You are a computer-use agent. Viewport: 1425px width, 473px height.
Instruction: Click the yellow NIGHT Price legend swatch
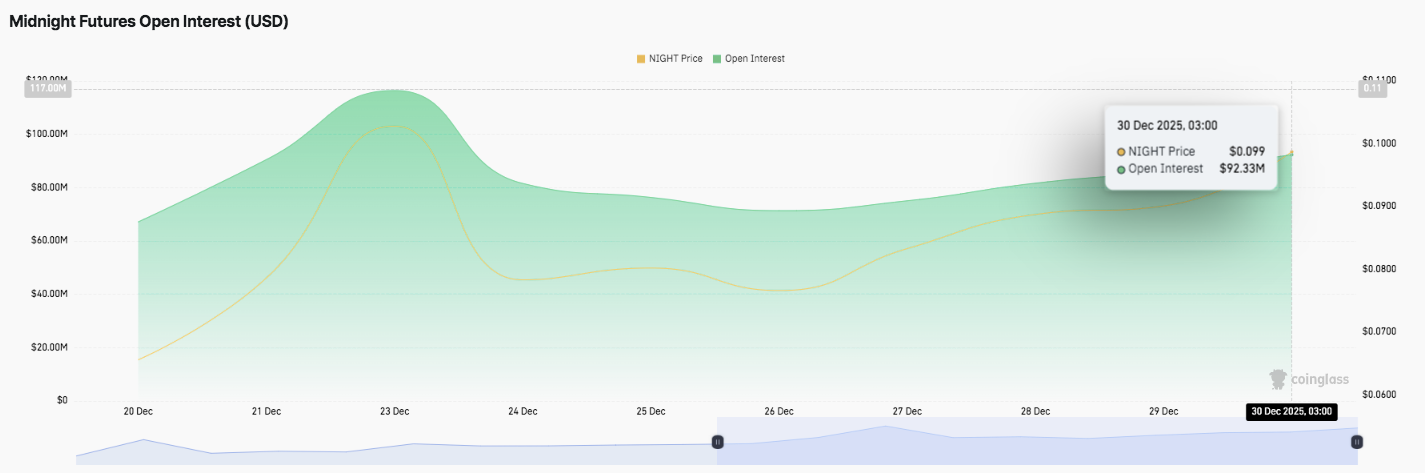(641, 59)
